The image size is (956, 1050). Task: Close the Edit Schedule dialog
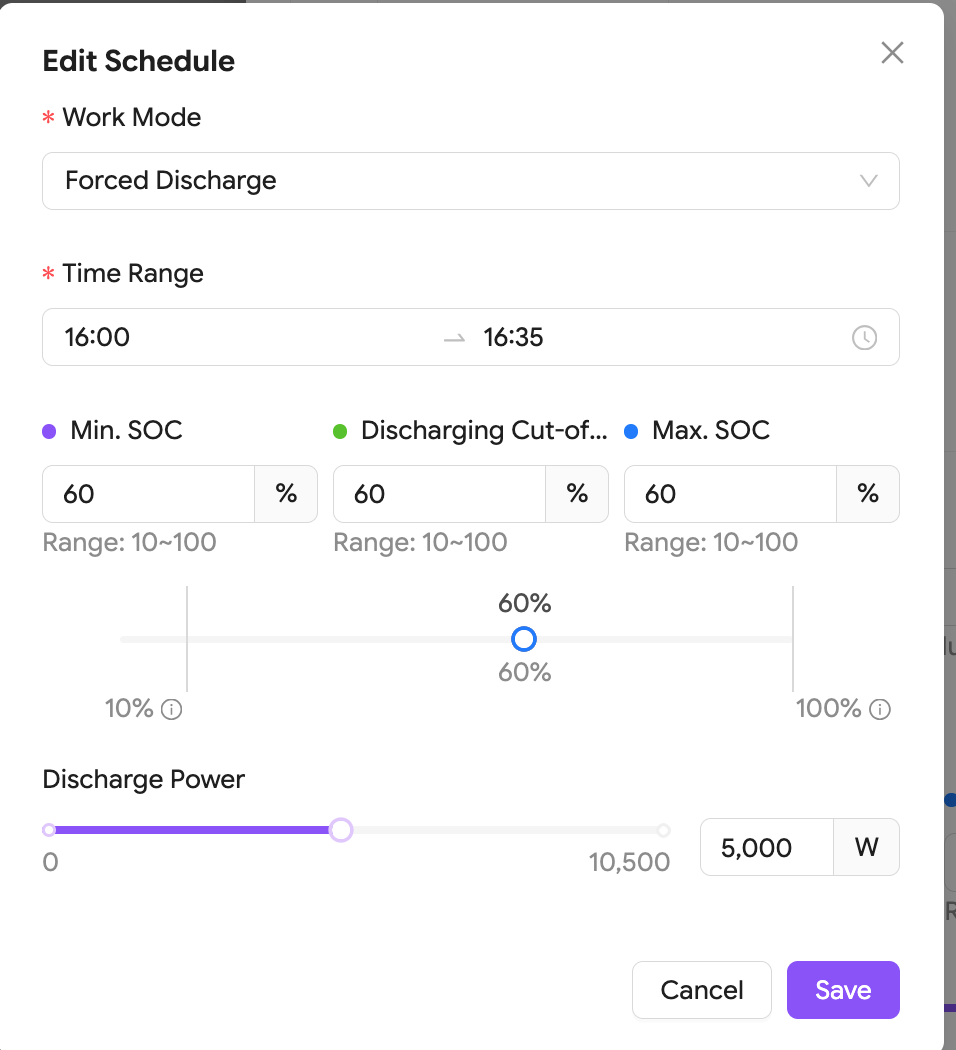[892, 53]
